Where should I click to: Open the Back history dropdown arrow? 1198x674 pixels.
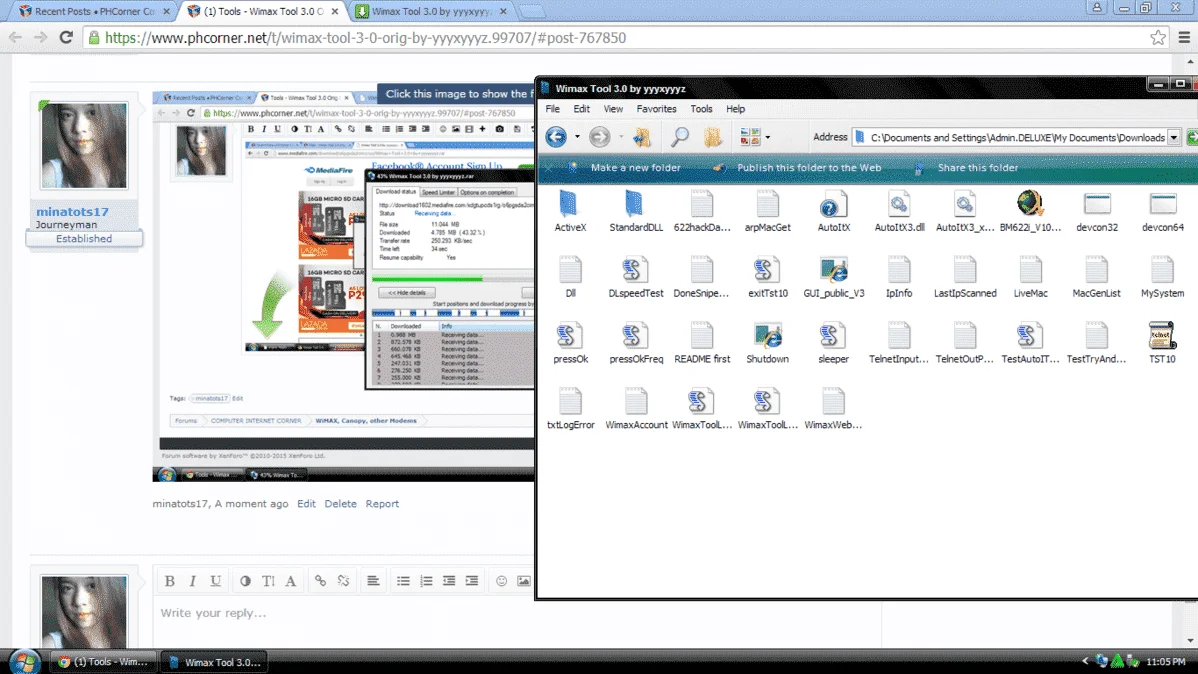577,138
